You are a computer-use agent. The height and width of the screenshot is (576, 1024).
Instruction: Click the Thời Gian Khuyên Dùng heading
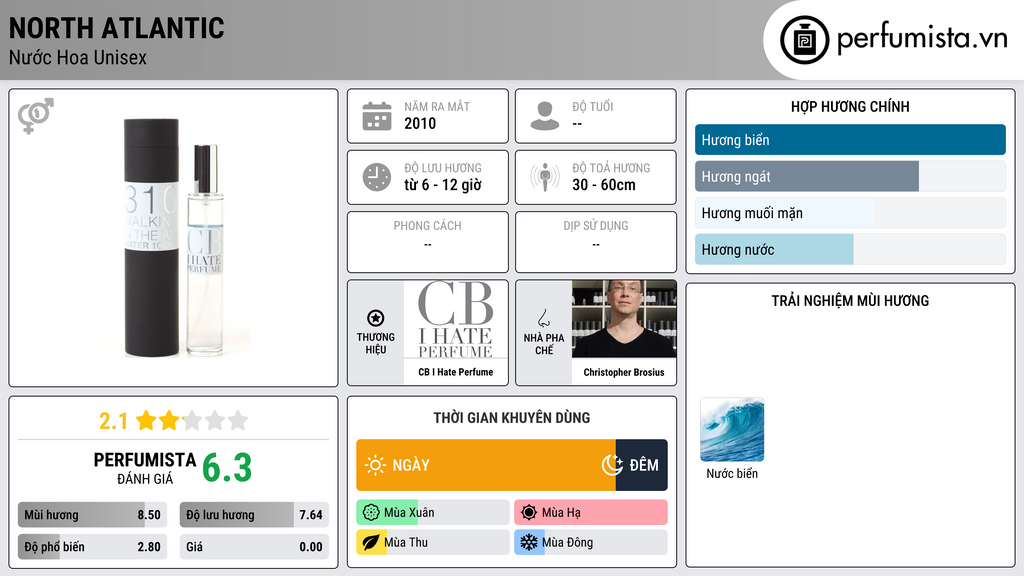pos(511,417)
